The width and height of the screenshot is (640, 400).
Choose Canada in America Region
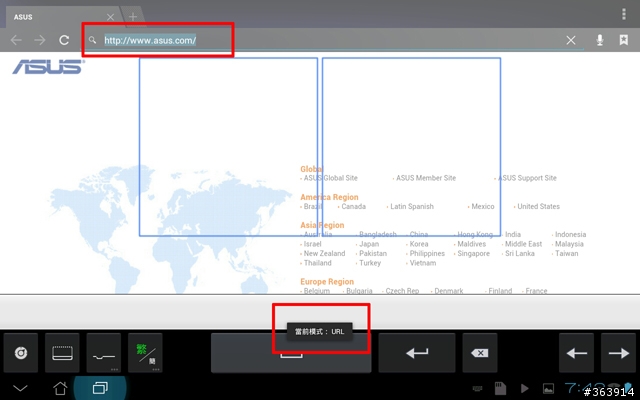[x=353, y=207]
